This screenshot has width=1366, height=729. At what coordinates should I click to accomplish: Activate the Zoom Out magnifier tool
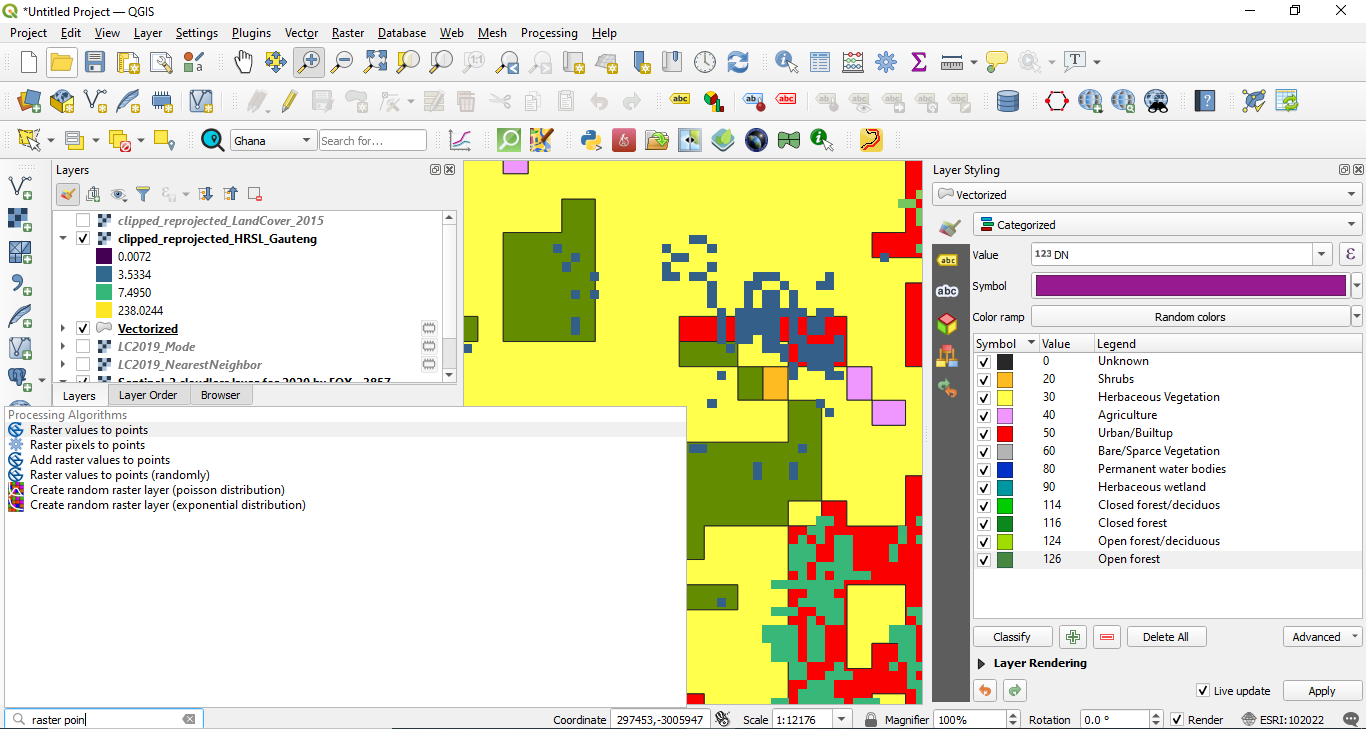click(342, 62)
